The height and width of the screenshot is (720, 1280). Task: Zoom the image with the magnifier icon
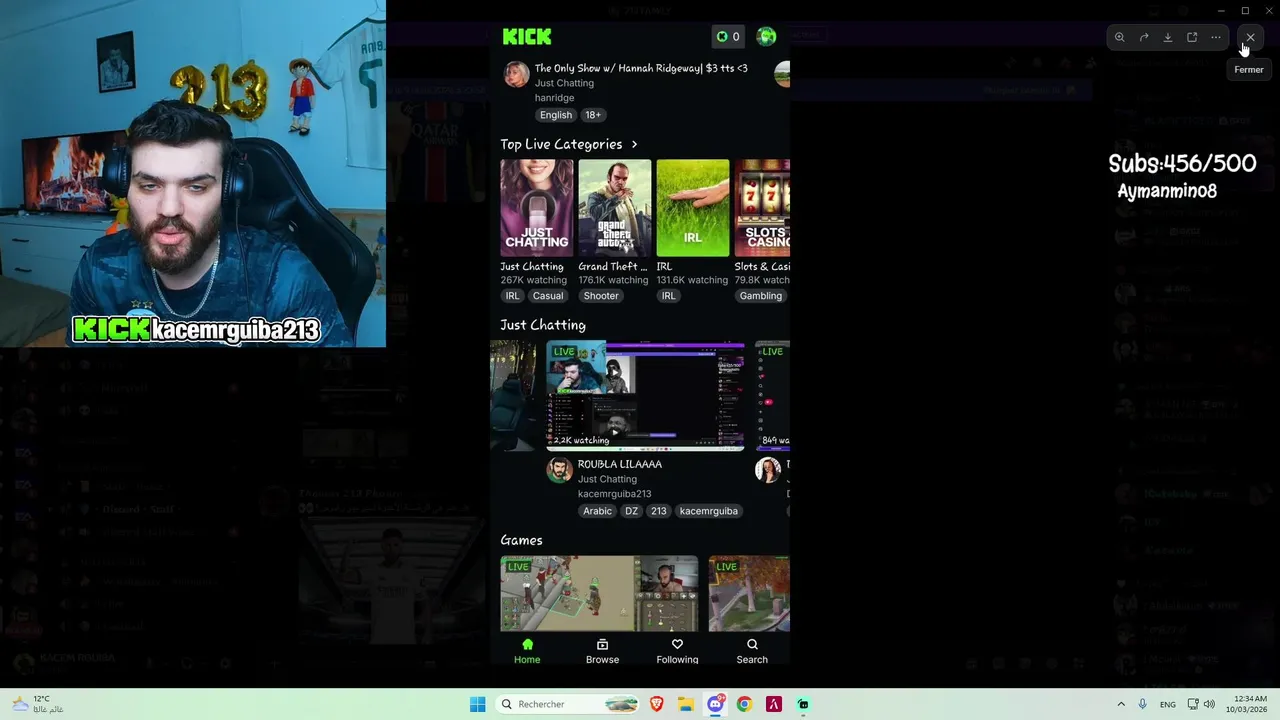1120,37
